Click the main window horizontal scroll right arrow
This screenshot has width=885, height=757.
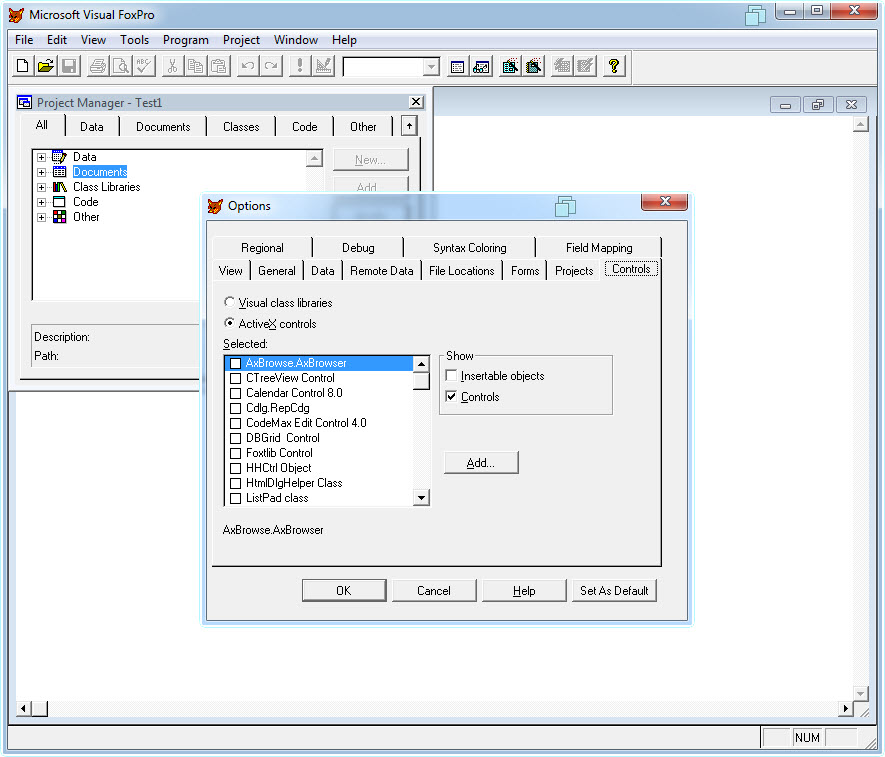pos(845,708)
